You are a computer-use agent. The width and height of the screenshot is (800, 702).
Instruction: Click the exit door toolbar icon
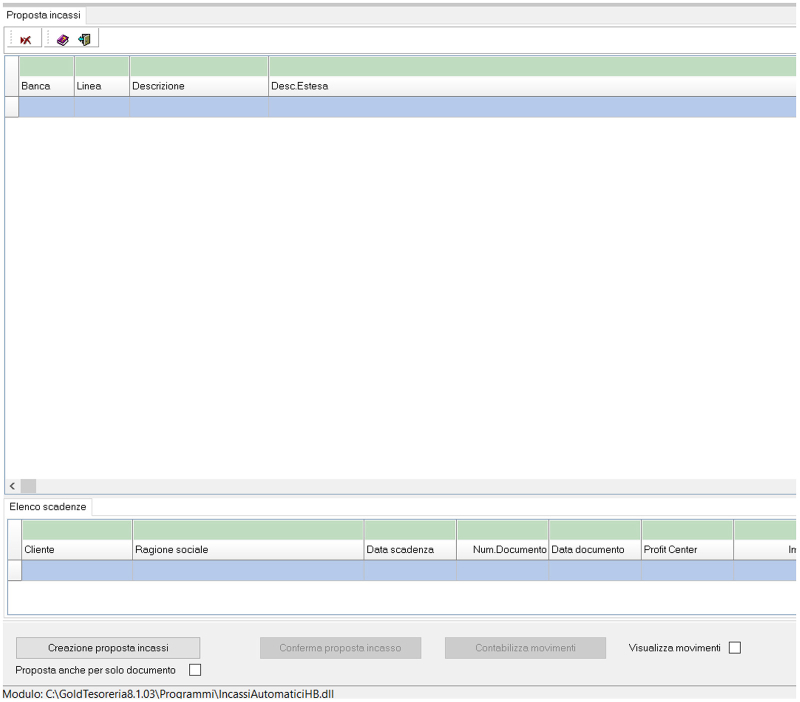click(84, 40)
